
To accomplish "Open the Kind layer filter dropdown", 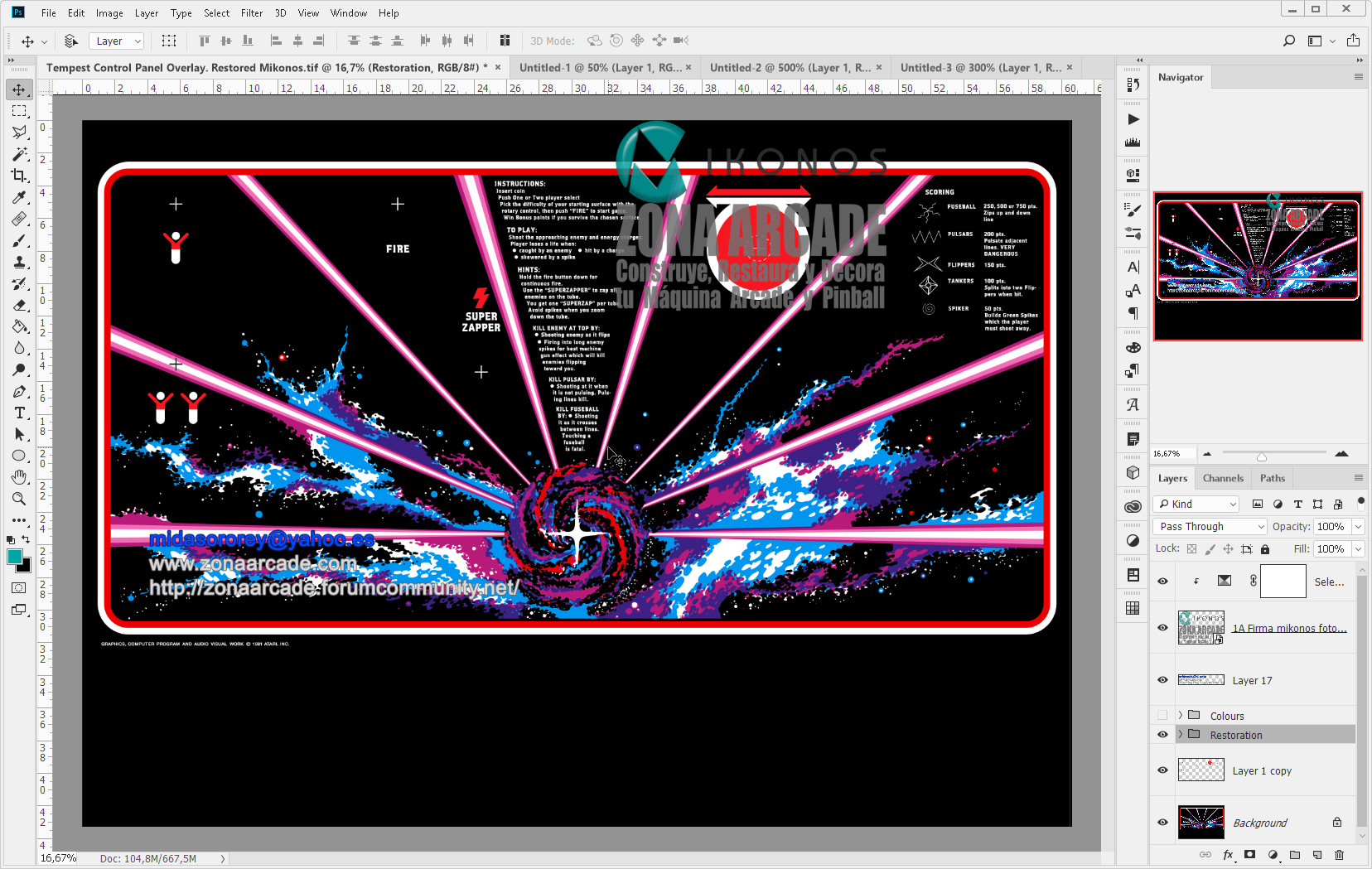I will point(1196,504).
